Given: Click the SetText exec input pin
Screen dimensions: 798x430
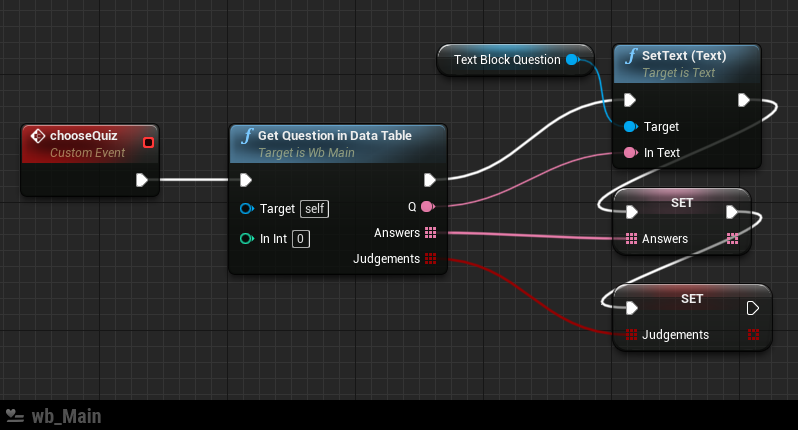Looking at the screenshot, I should coord(630,100).
